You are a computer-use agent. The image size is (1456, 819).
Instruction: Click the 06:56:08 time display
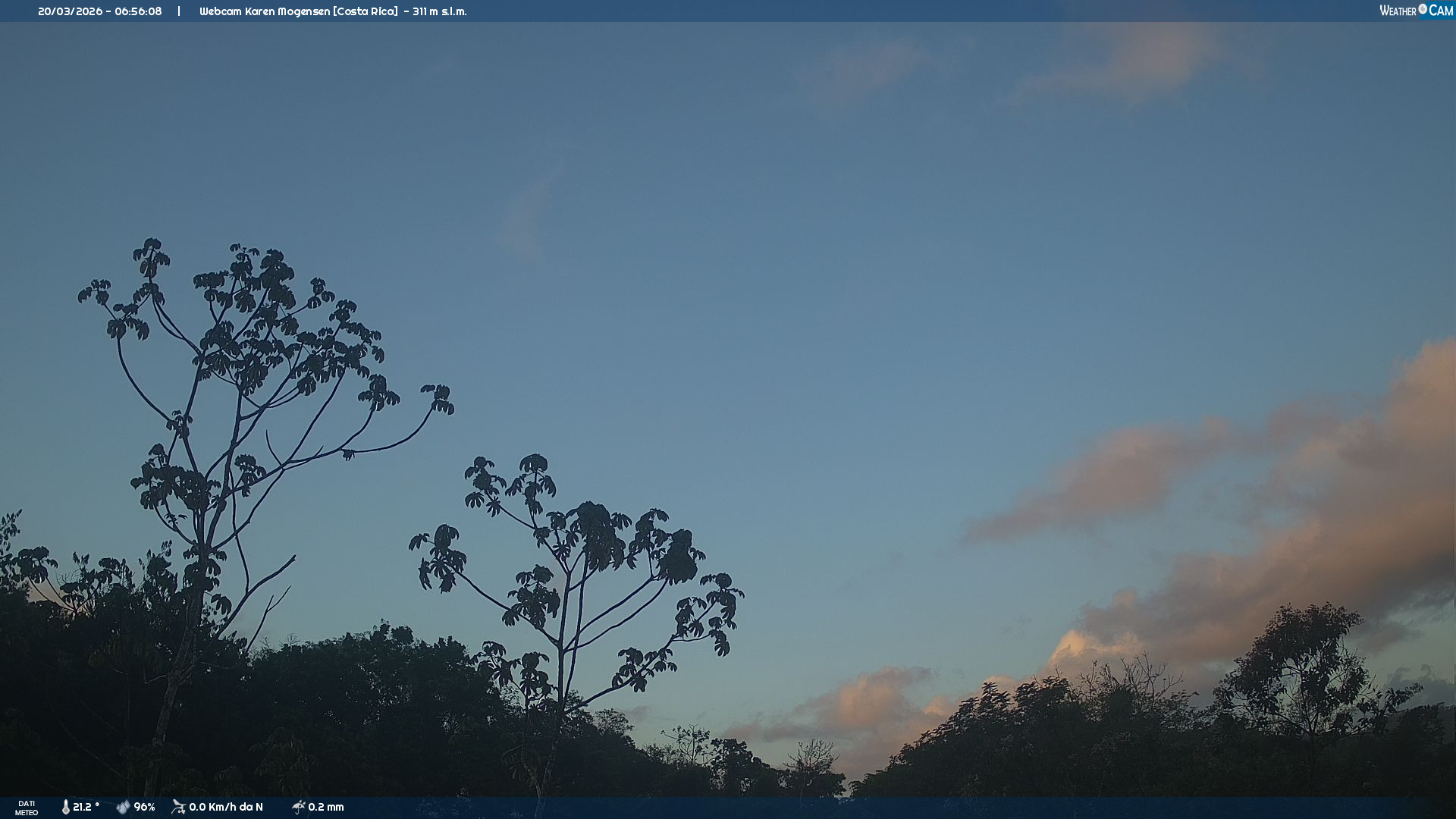click(x=138, y=11)
